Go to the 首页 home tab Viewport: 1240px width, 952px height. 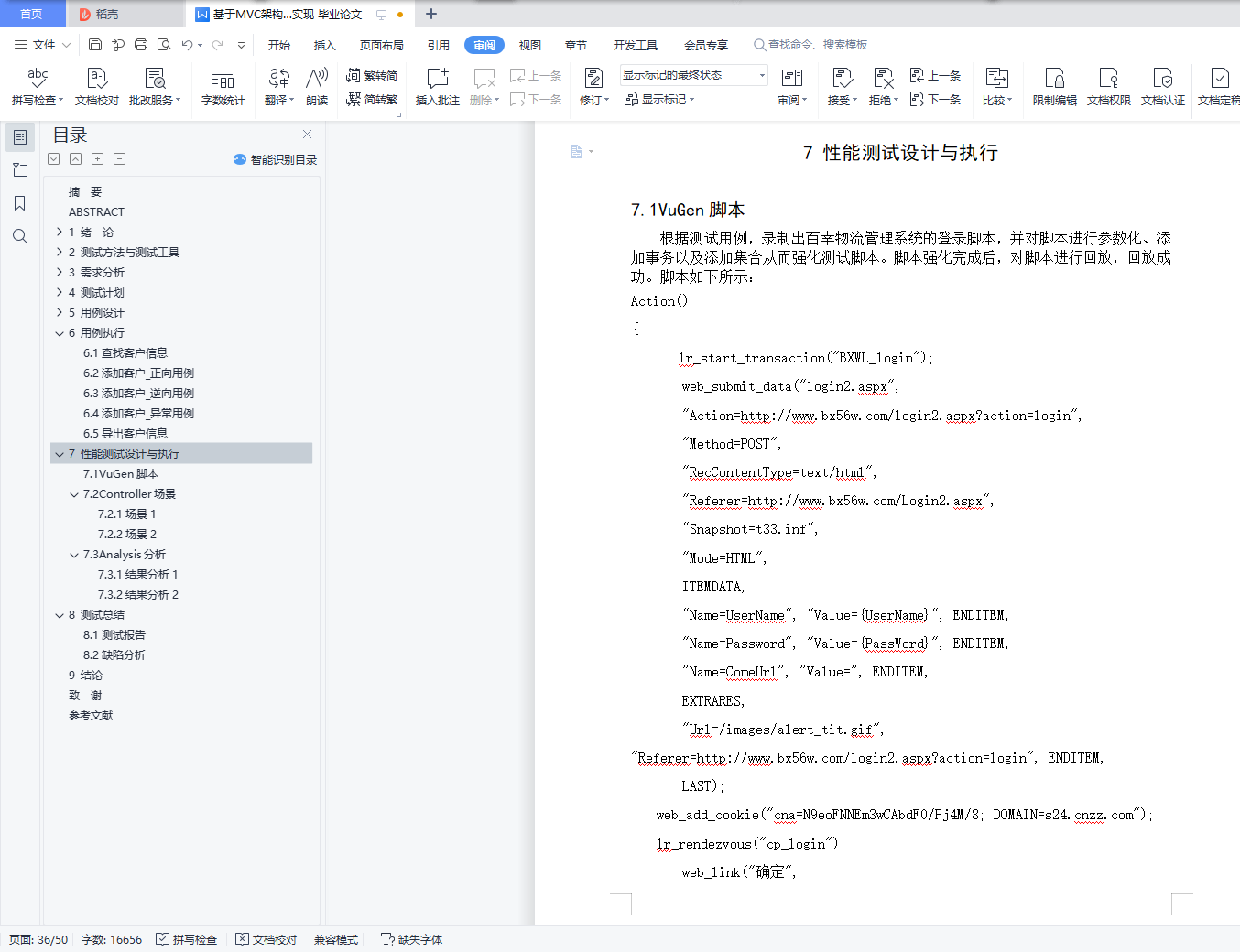(x=32, y=14)
